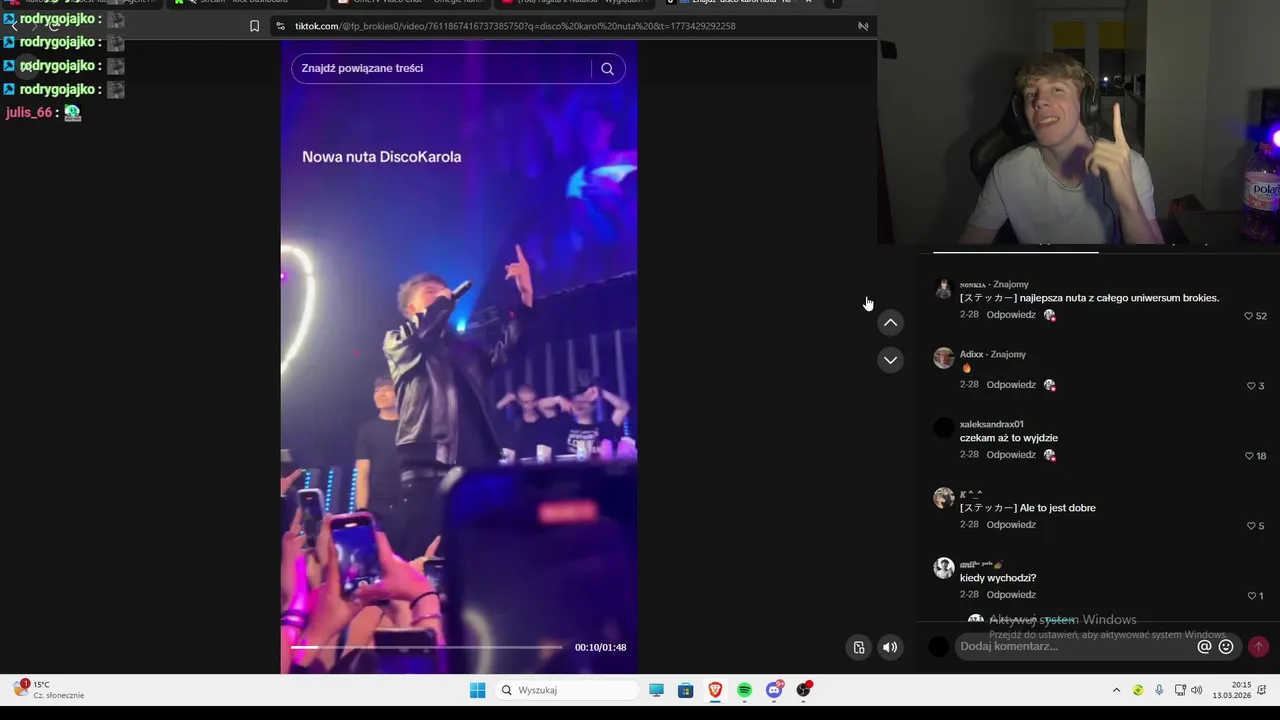The width and height of the screenshot is (1280, 720).
Task: Open avatar of 'kiedy wychodzi?' commenter
Action: [x=943, y=568]
